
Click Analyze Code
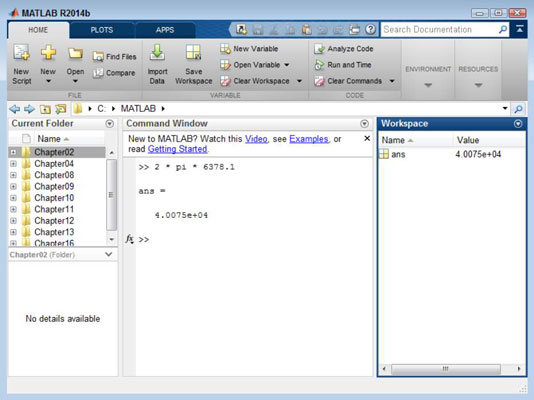click(x=344, y=49)
